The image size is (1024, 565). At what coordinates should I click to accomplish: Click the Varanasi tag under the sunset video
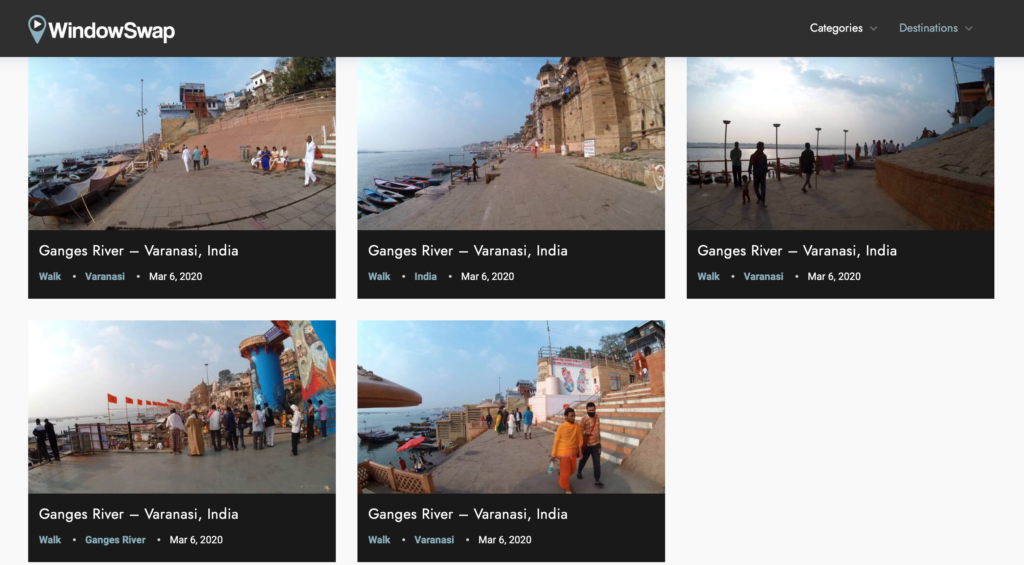coord(763,277)
